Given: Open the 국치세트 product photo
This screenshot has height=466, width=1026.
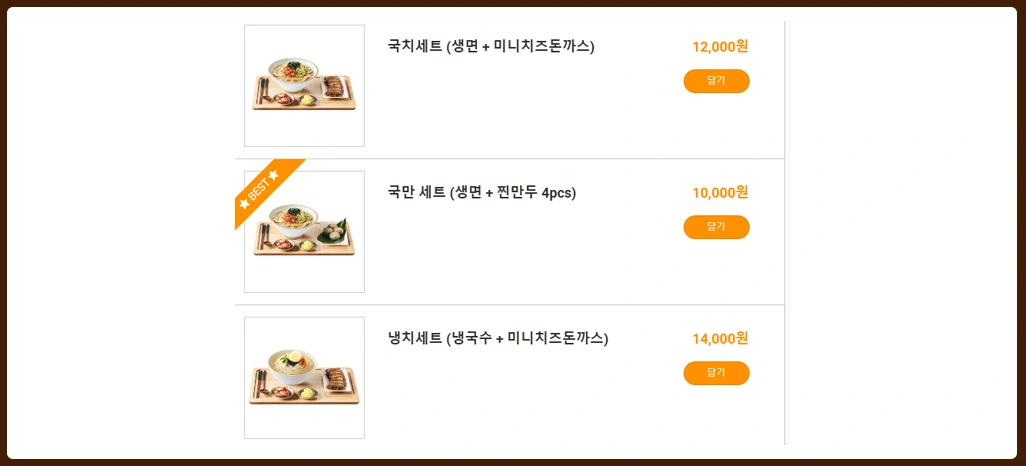Looking at the screenshot, I should pyautogui.click(x=304, y=86).
